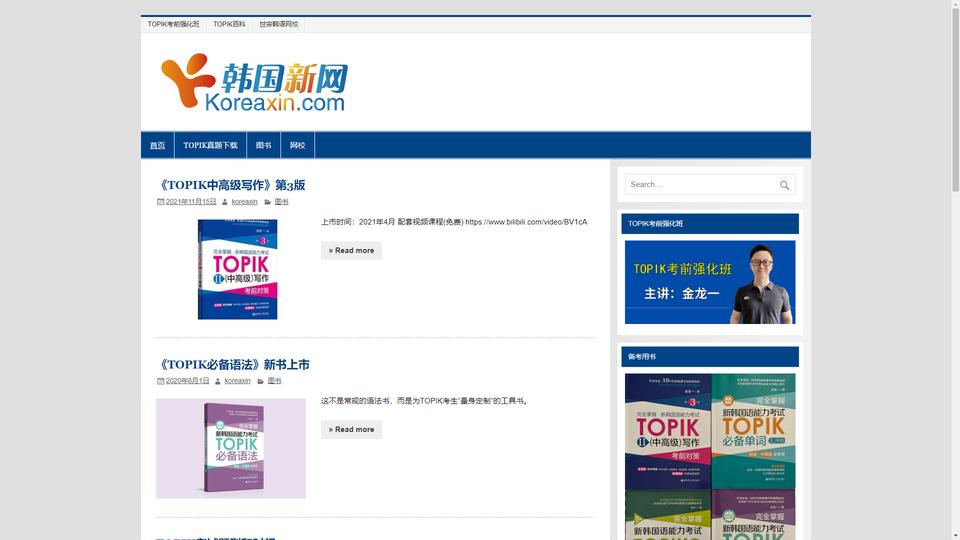The image size is (960, 540).
Task: Click excerpt text 这不是常规的语法书
Action: pos(425,401)
